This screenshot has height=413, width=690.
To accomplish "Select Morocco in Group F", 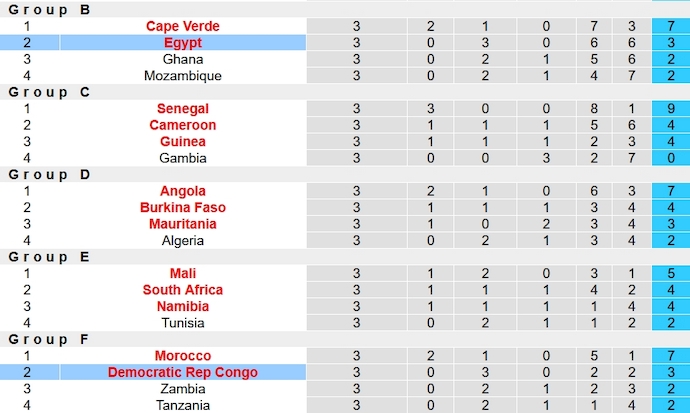I will pyautogui.click(x=182, y=356).
